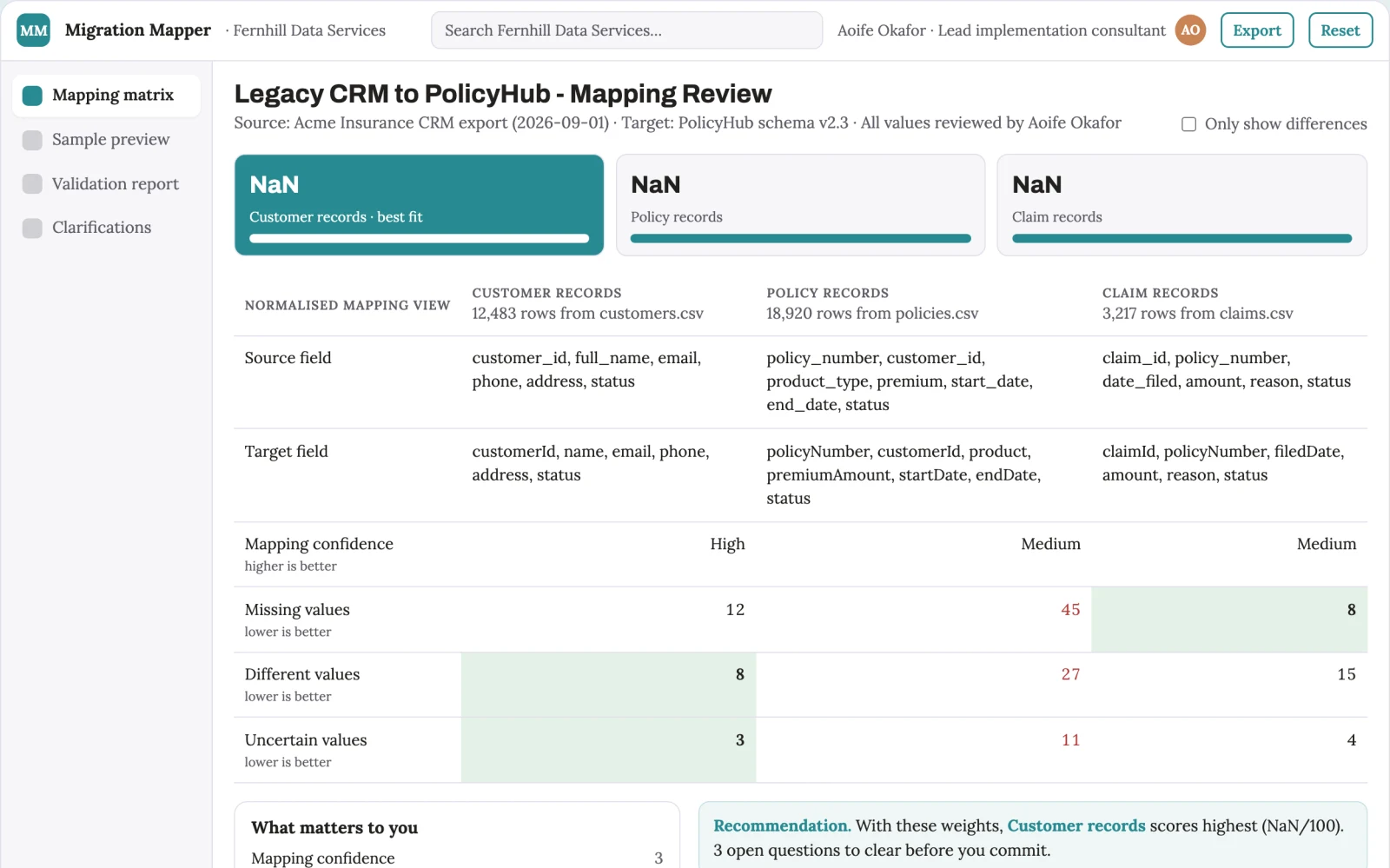This screenshot has height=868, width=1390.
Task: Click uncertain values cell showing 11
Action: (x=923, y=750)
